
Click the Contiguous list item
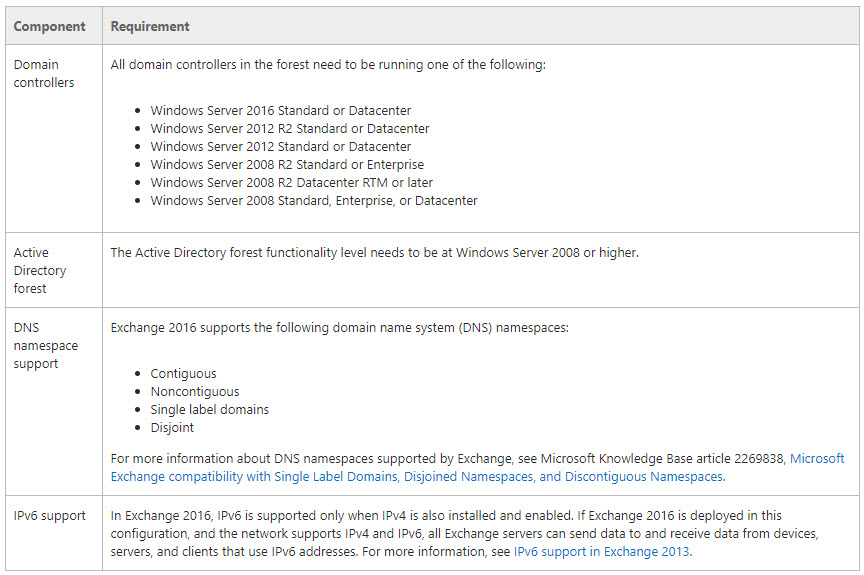(x=183, y=373)
